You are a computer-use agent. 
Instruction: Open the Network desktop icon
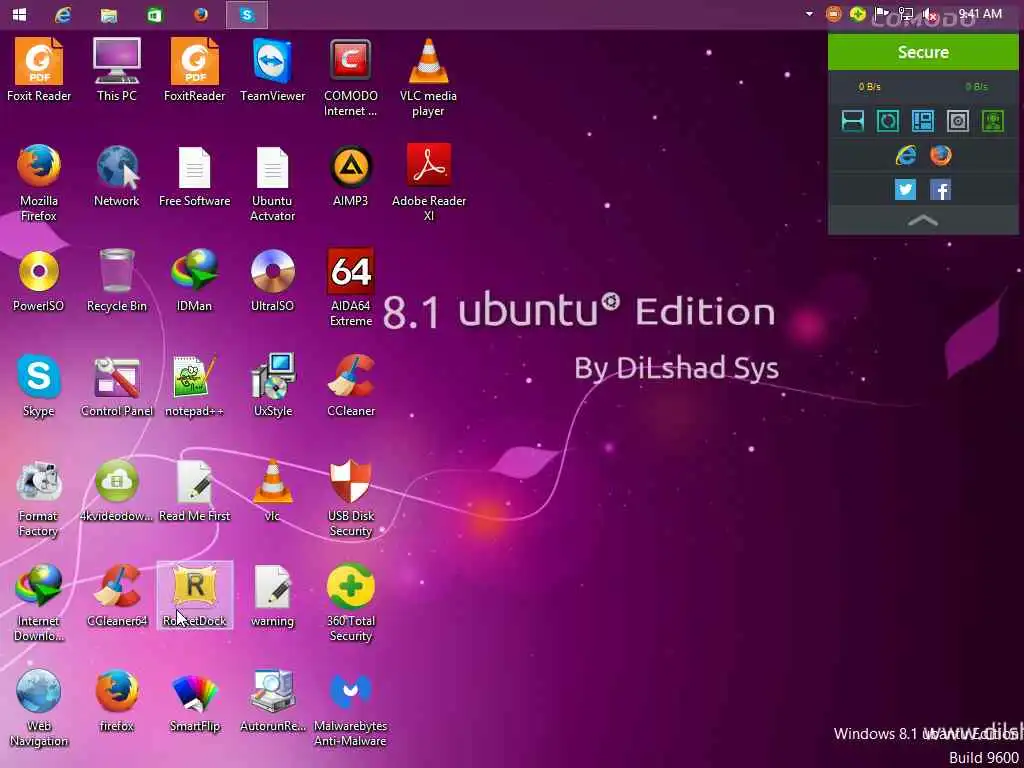point(117,176)
